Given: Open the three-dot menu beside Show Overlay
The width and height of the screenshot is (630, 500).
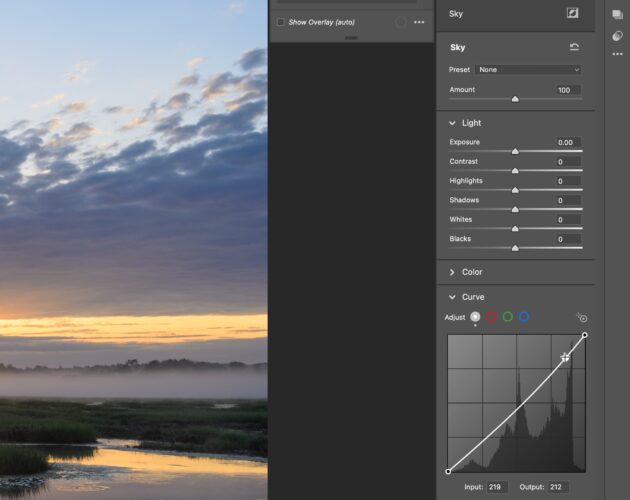Looking at the screenshot, I should [419, 22].
